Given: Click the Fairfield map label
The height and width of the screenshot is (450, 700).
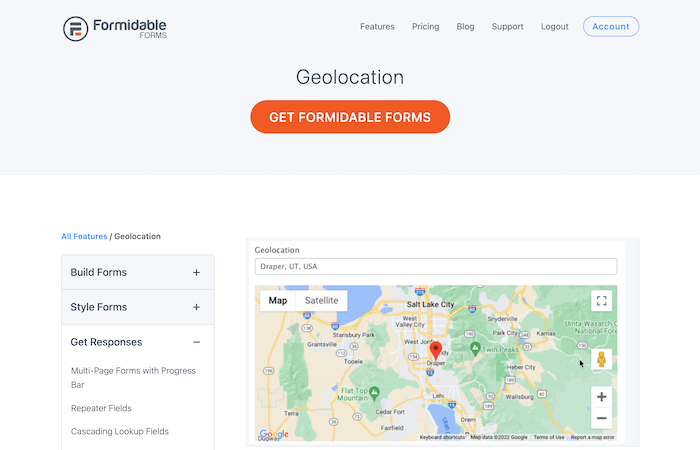Looking at the screenshot, I should tap(392, 428).
